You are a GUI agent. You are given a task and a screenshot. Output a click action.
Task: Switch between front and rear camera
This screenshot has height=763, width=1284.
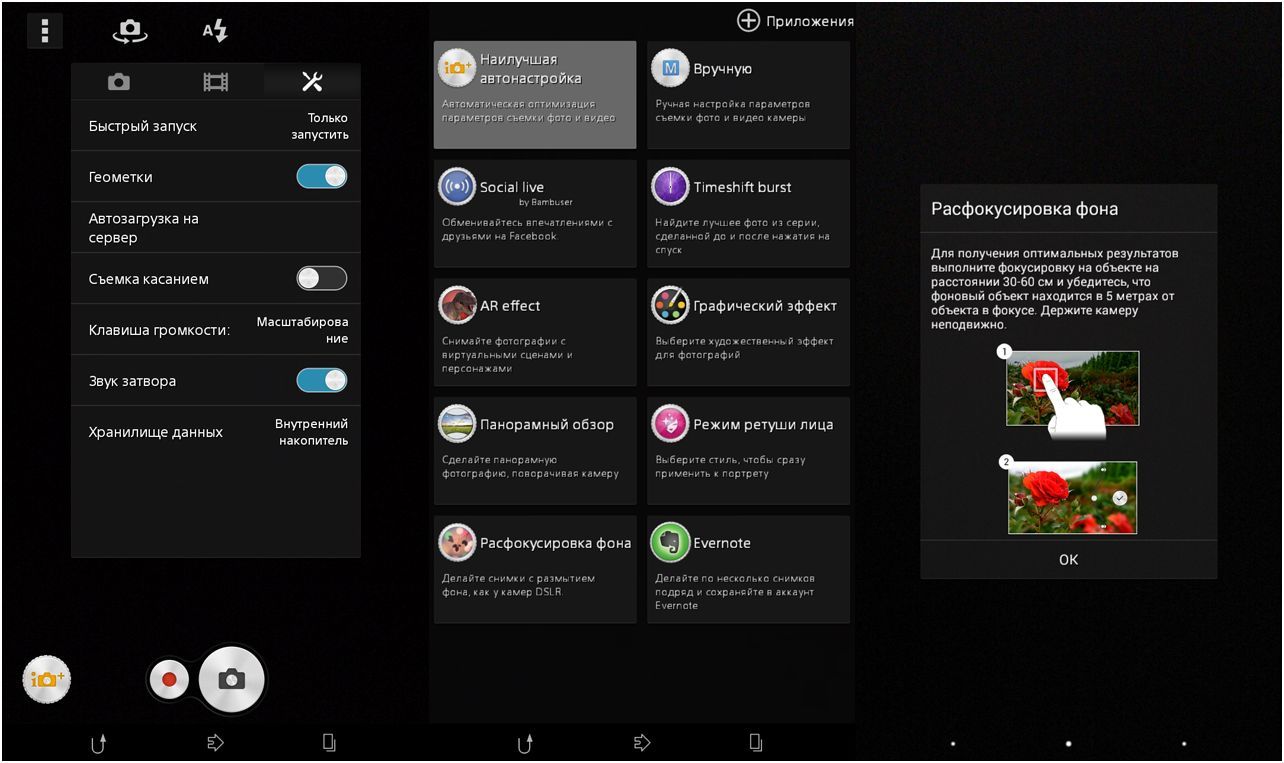click(x=129, y=31)
